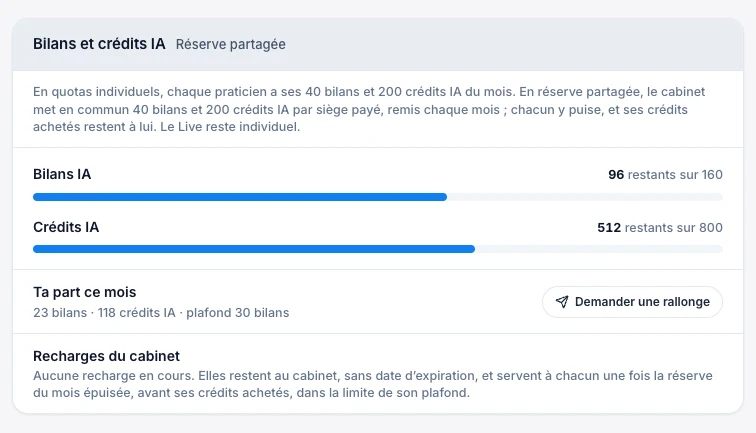Image resolution: width=756 pixels, height=433 pixels.
Task: Click the bold 96 remaining count
Action: point(616,175)
